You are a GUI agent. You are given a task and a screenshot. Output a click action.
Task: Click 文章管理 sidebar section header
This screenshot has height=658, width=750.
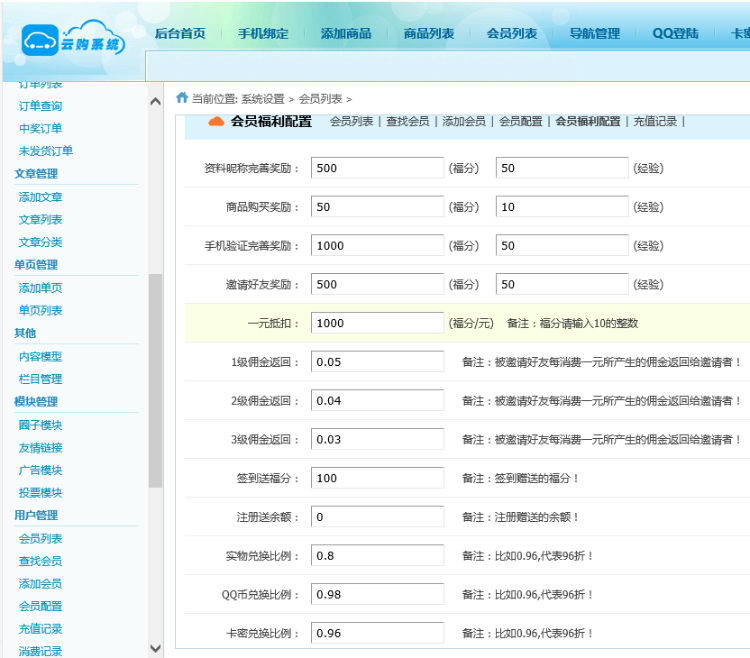(x=36, y=174)
